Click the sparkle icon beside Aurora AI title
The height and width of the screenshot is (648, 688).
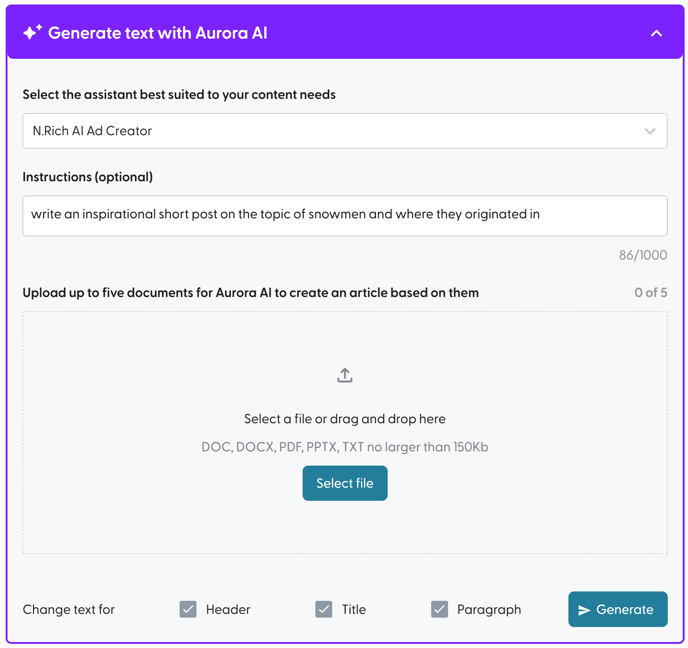tap(32, 33)
